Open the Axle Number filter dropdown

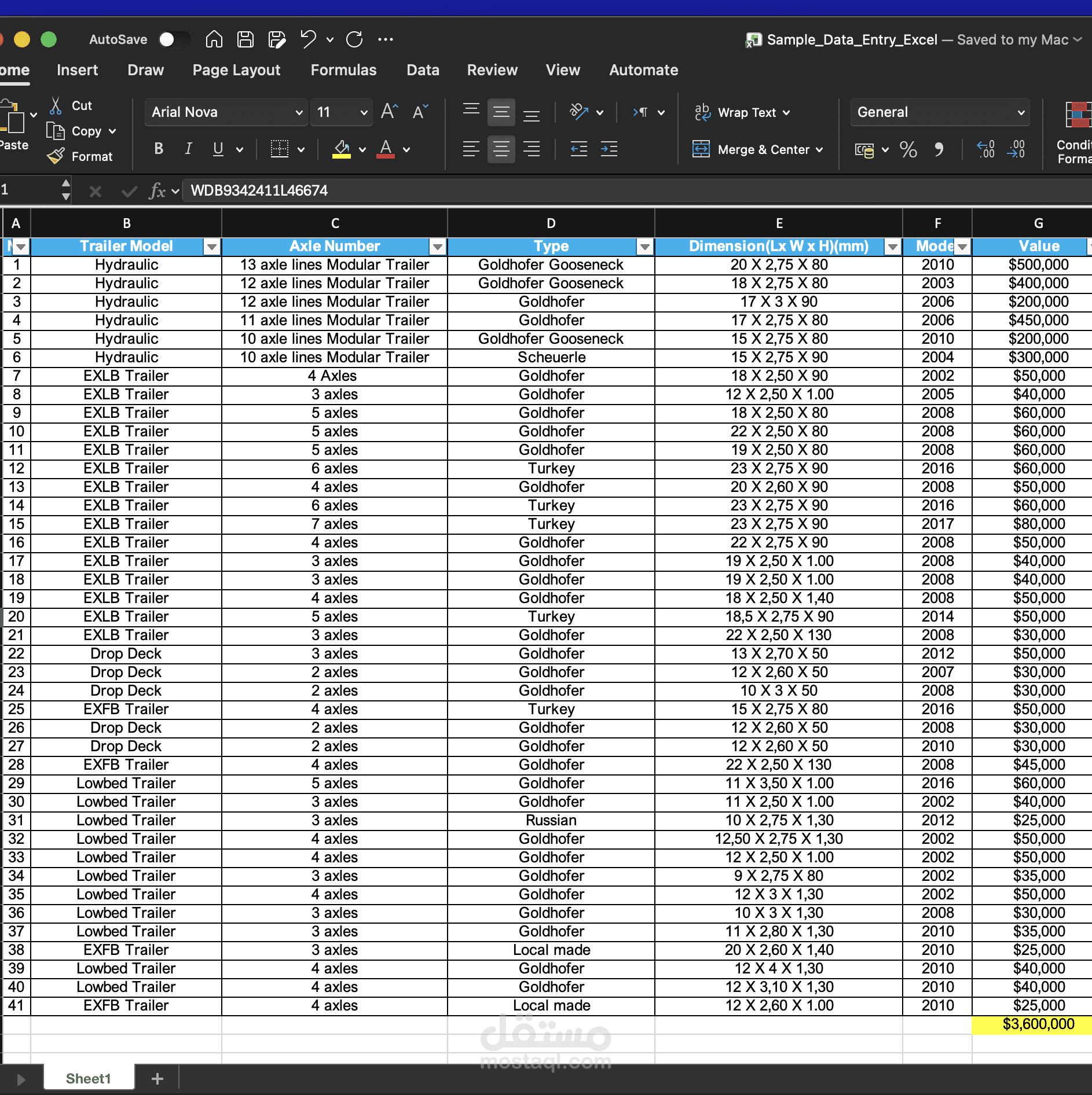[438, 247]
